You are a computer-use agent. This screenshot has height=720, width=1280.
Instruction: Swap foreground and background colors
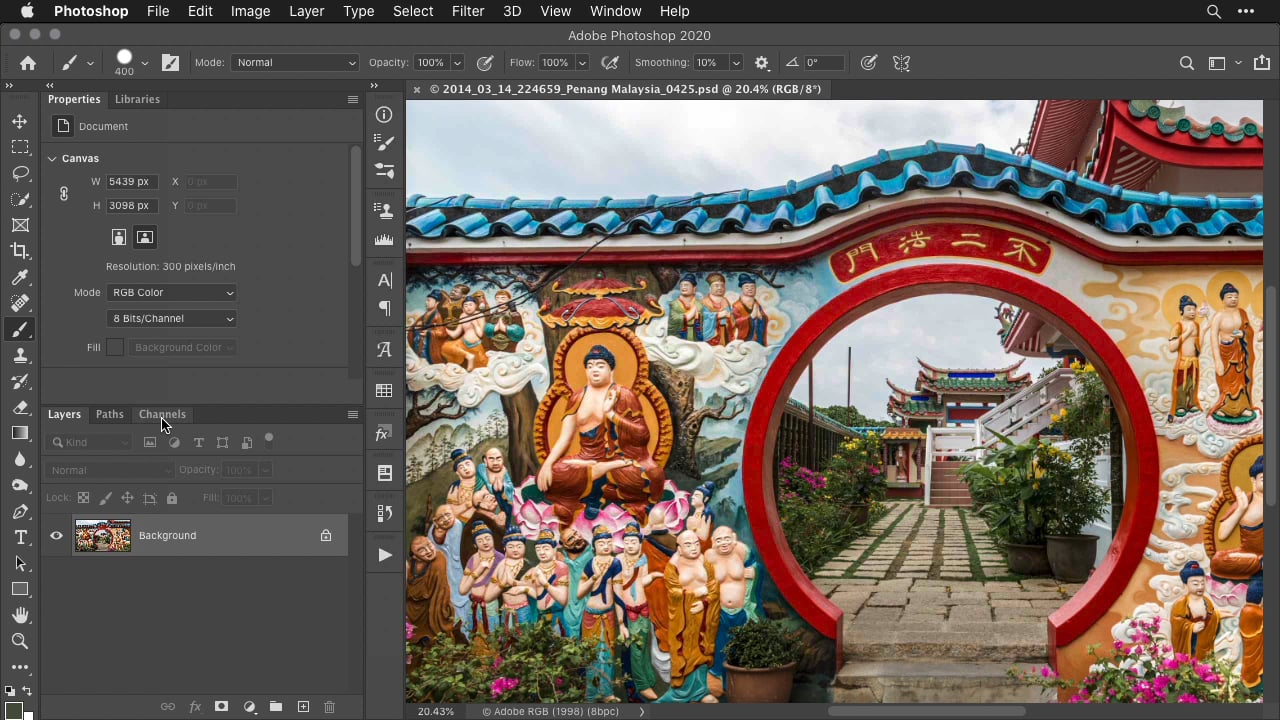pos(27,691)
